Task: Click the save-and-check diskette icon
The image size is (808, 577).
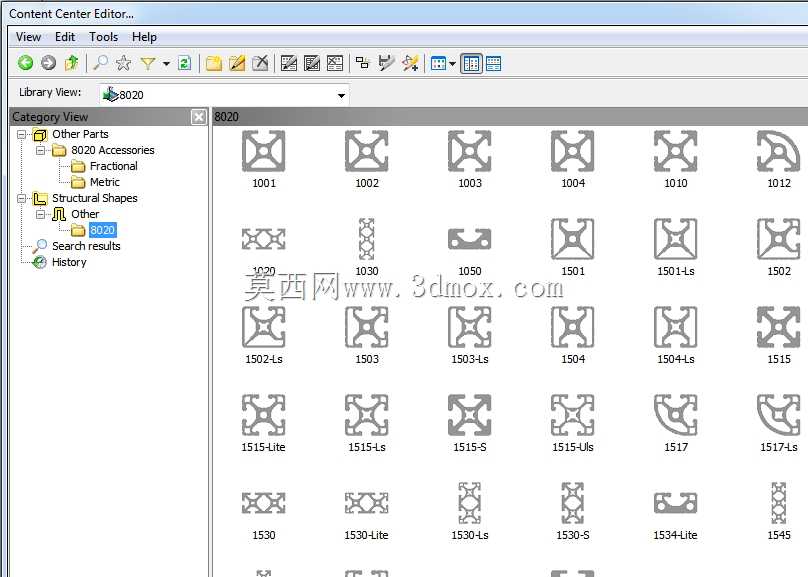Action: pyautogui.click(x=386, y=63)
